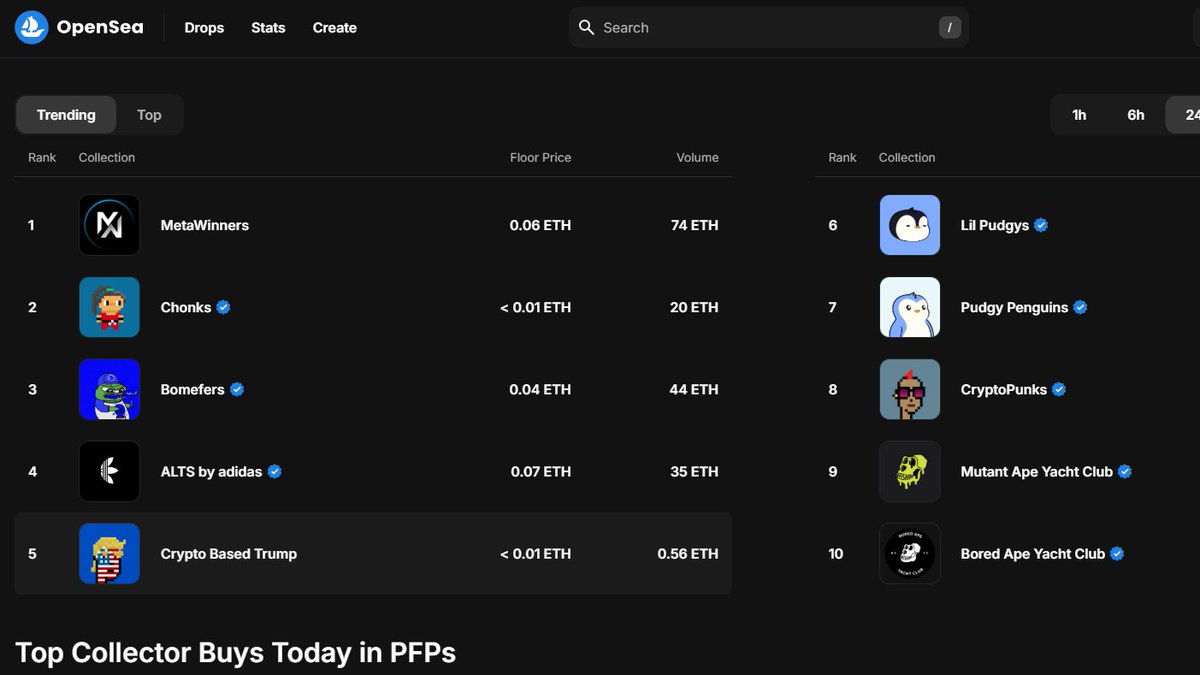The height and width of the screenshot is (675, 1200).
Task: Open the Lil Pudgys collection name
Action: pos(995,225)
